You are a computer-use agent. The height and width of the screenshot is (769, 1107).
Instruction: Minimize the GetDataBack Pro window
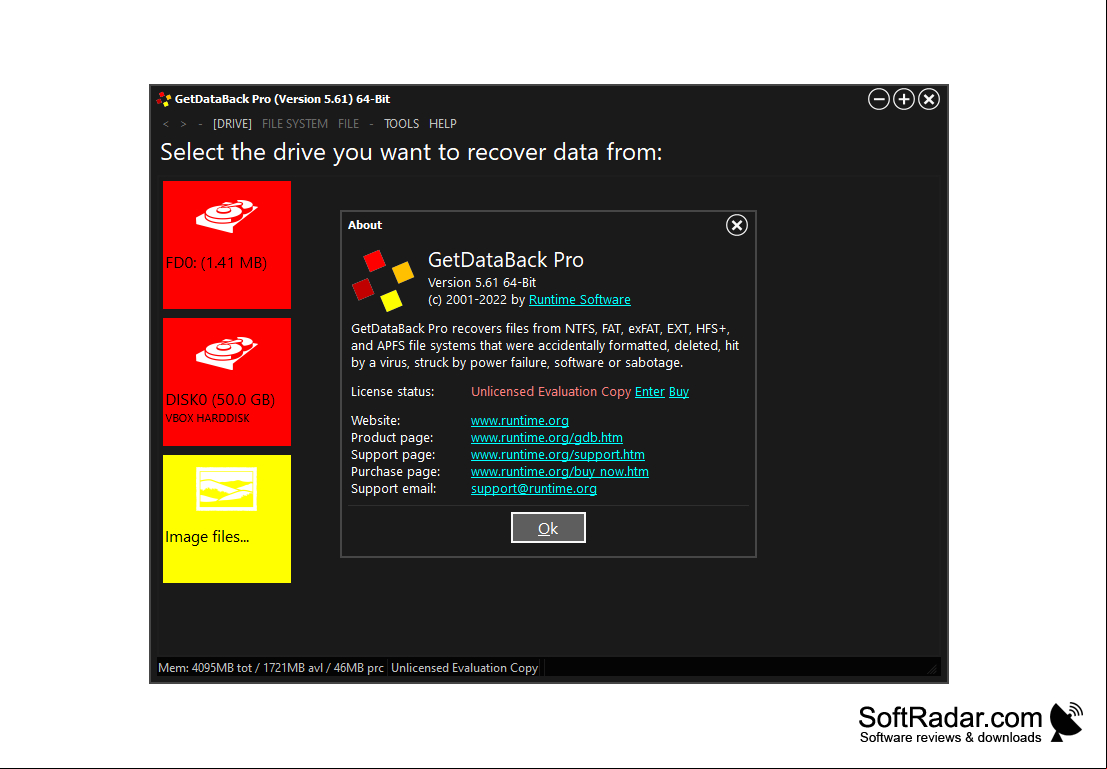click(878, 100)
